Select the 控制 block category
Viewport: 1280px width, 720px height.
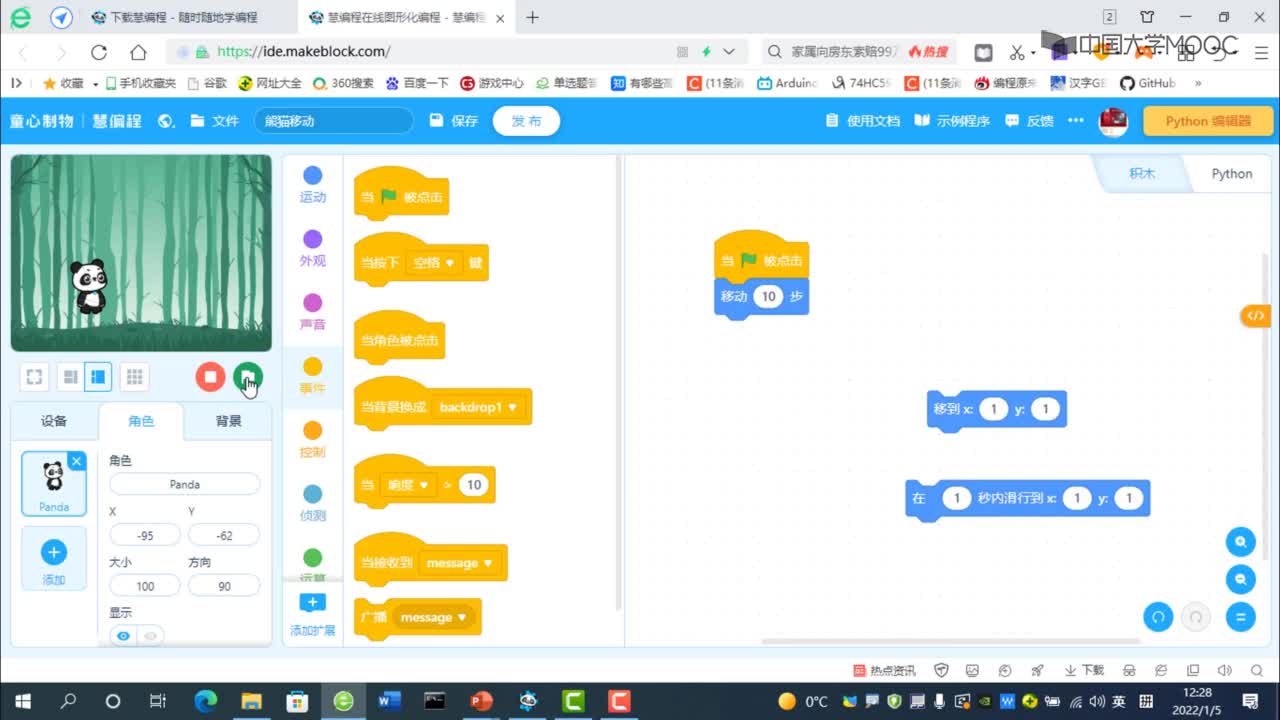click(x=313, y=440)
